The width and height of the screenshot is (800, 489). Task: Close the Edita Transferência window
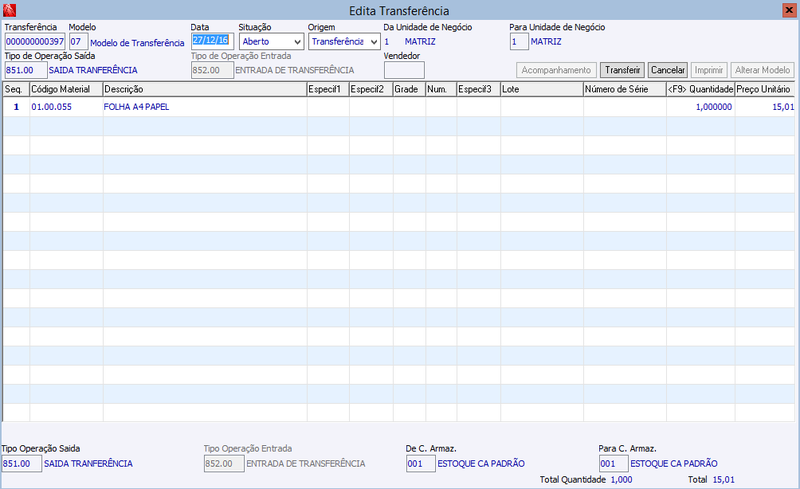click(789, 10)
